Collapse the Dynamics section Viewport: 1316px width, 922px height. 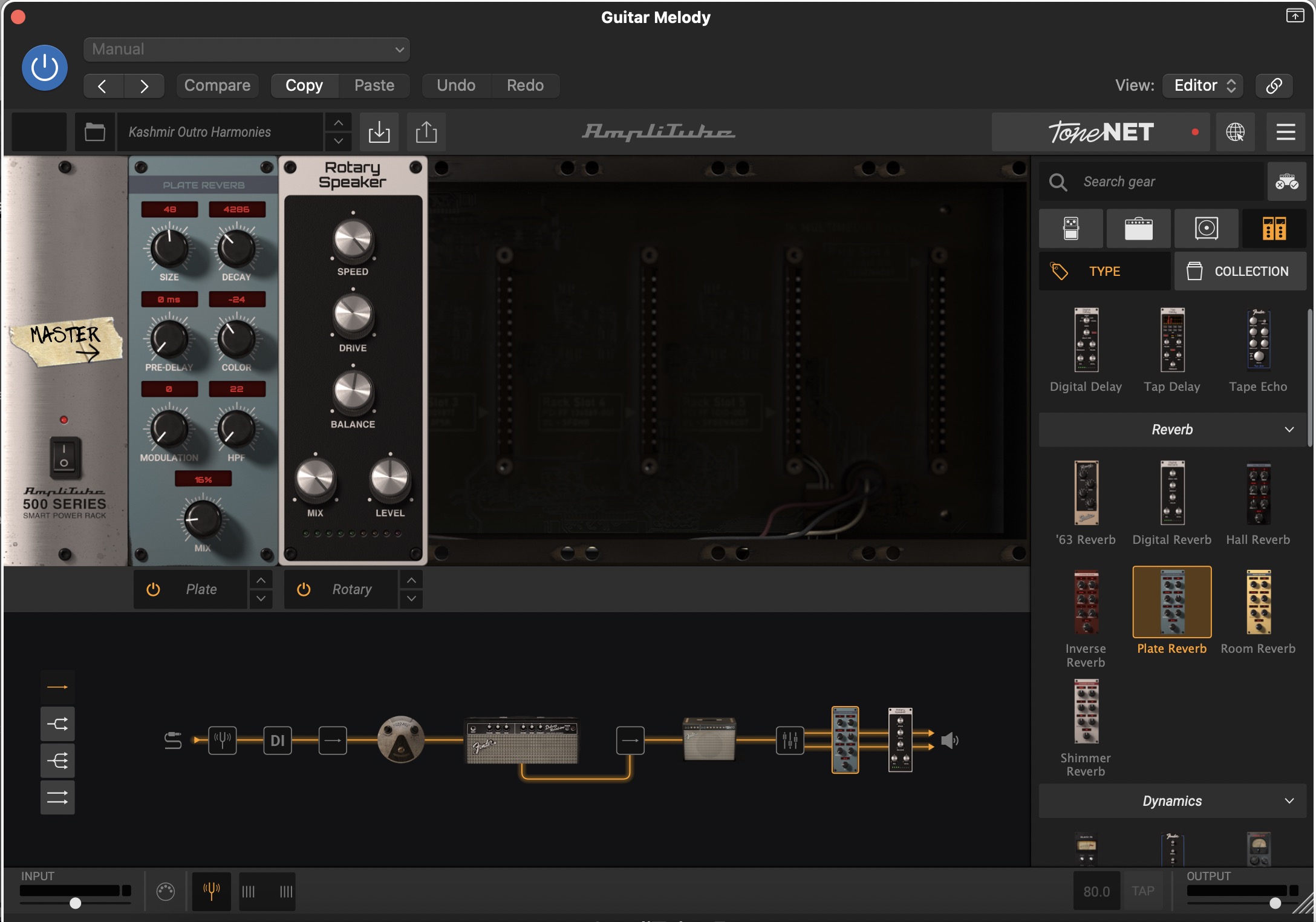1172,801
